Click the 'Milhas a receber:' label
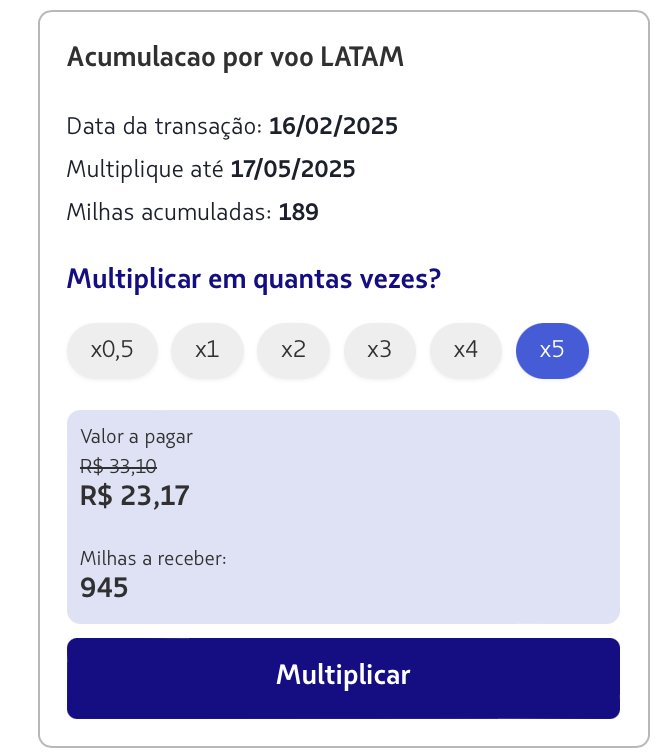The width and height of the screenshot is (667, 756). 153,558
